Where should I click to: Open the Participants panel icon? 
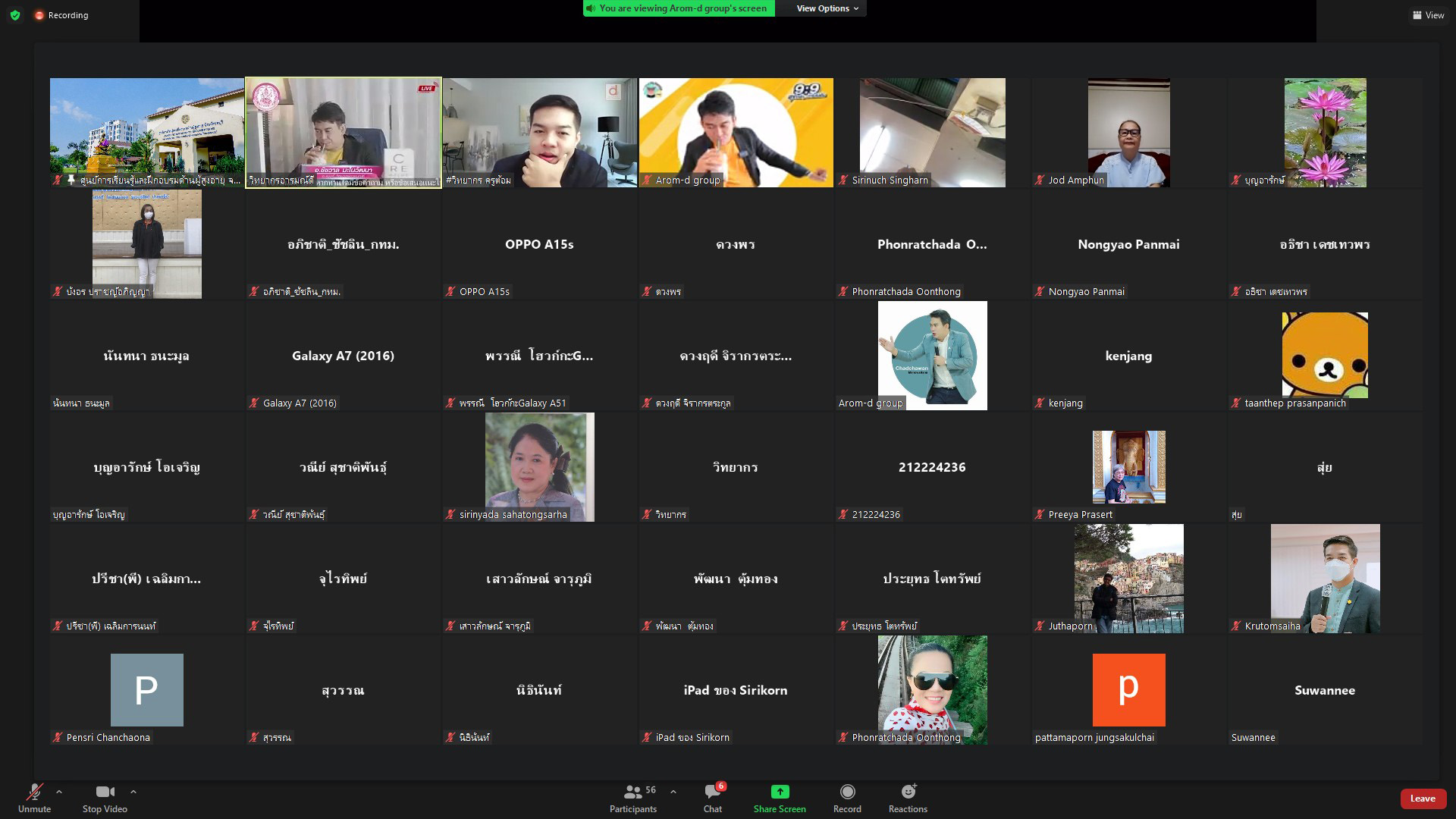632,792
